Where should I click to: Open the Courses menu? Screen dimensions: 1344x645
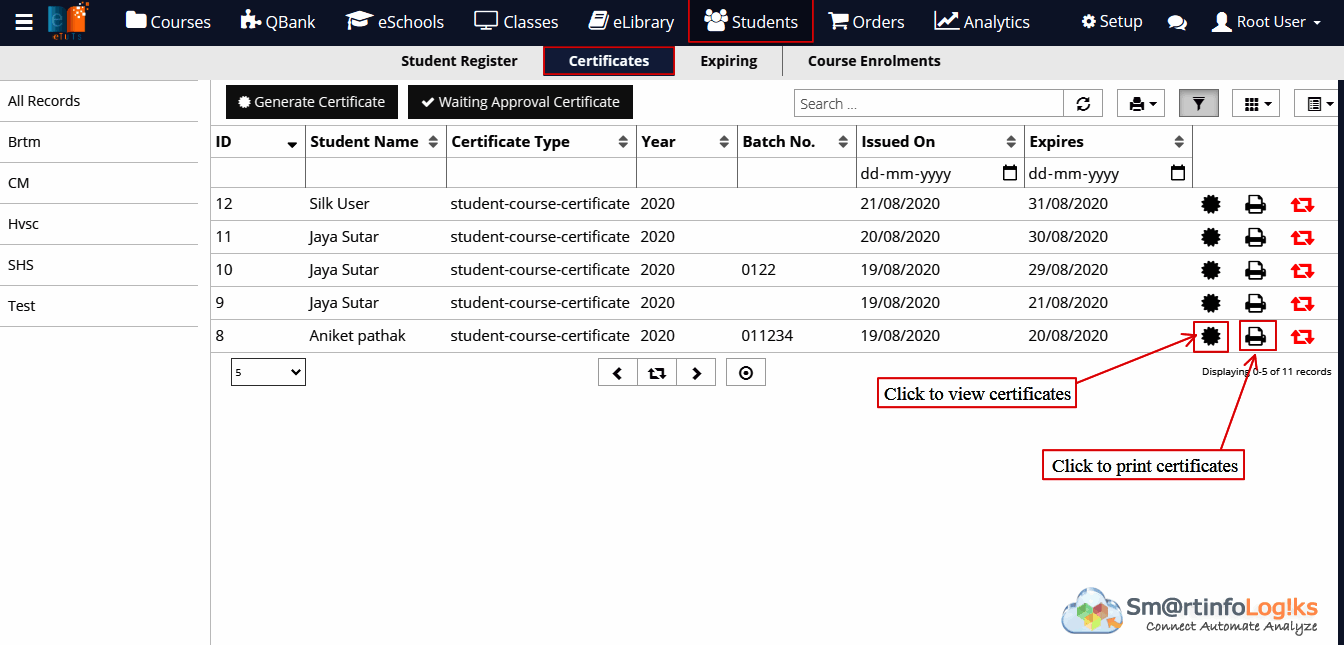(x=168, y=22)
